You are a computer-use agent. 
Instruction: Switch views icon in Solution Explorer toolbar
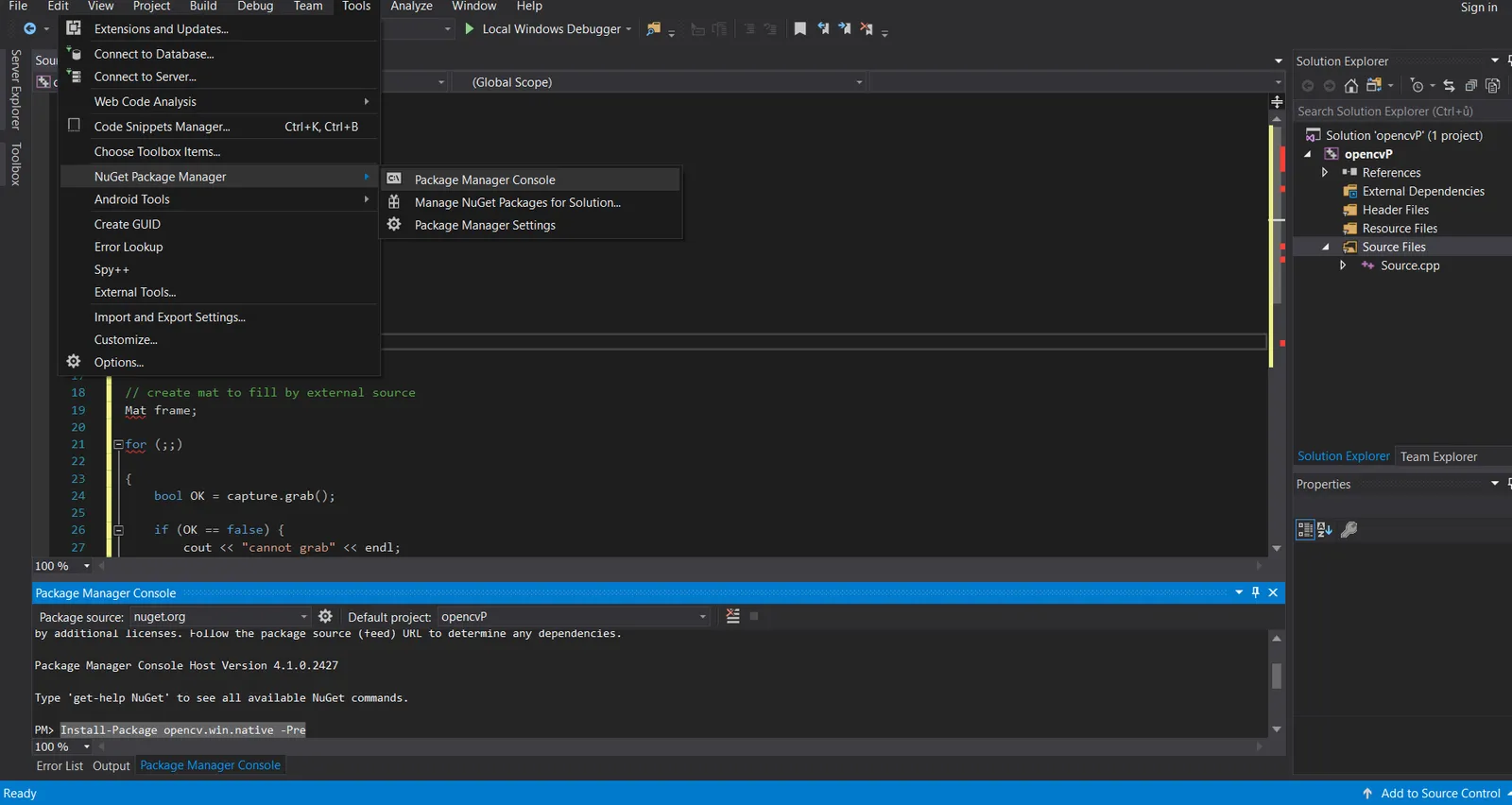coord(1374,86)
